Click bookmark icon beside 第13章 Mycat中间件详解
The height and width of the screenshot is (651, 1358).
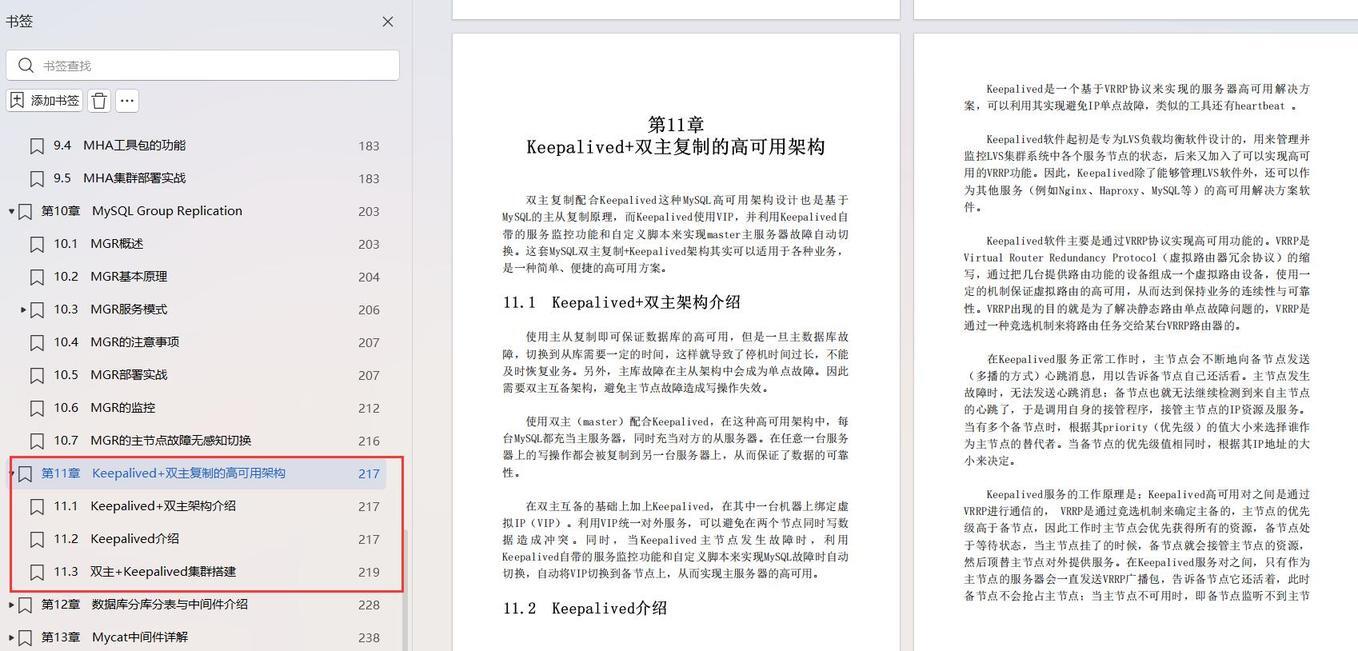click(25, 638)
